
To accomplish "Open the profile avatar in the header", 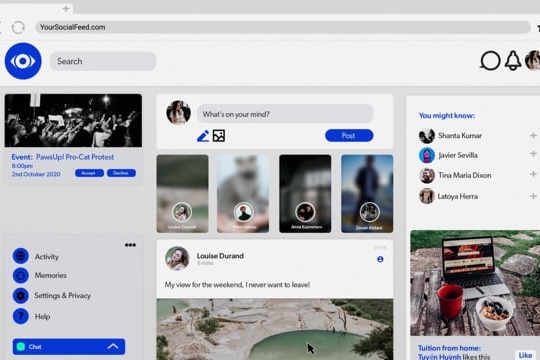I will pos(533,60).
